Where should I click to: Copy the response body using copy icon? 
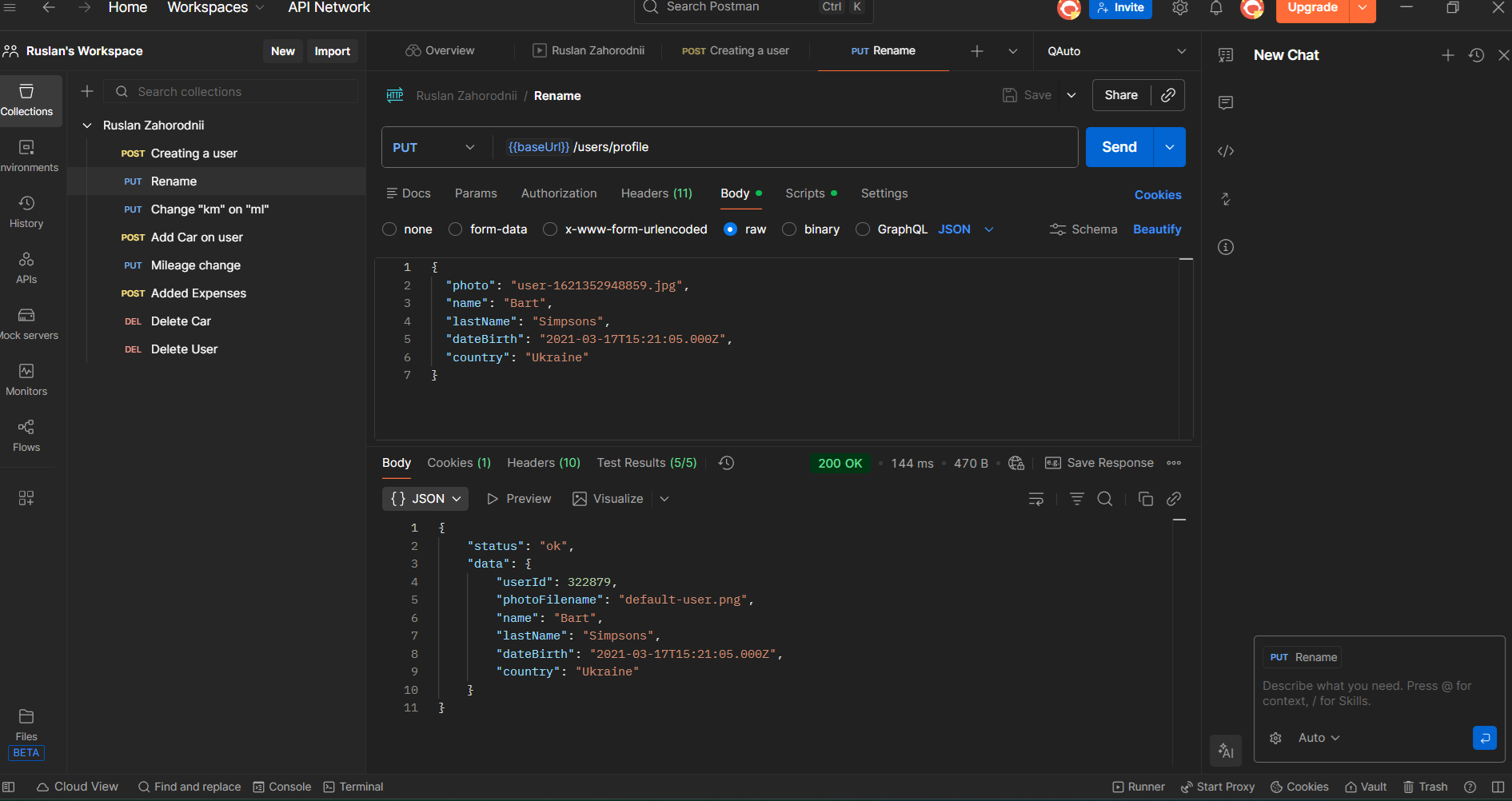[x=1145, y=499]
